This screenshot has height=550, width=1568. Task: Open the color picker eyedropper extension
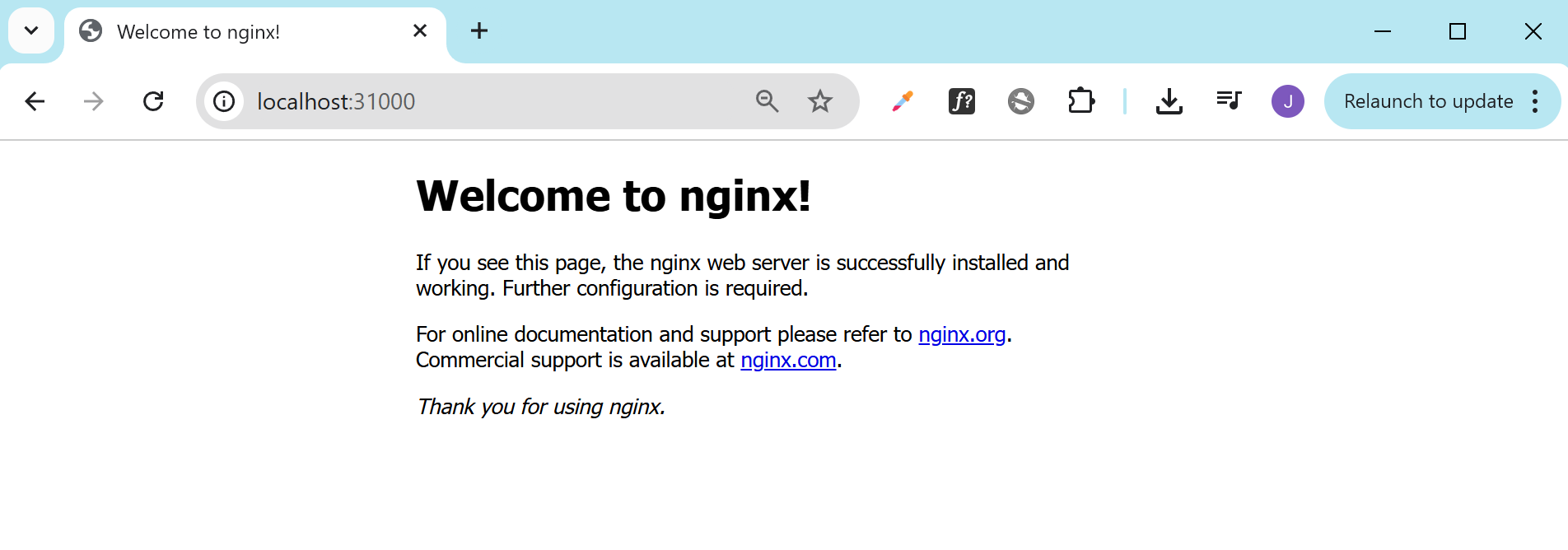pyautogui.click(x=903, y=101)
